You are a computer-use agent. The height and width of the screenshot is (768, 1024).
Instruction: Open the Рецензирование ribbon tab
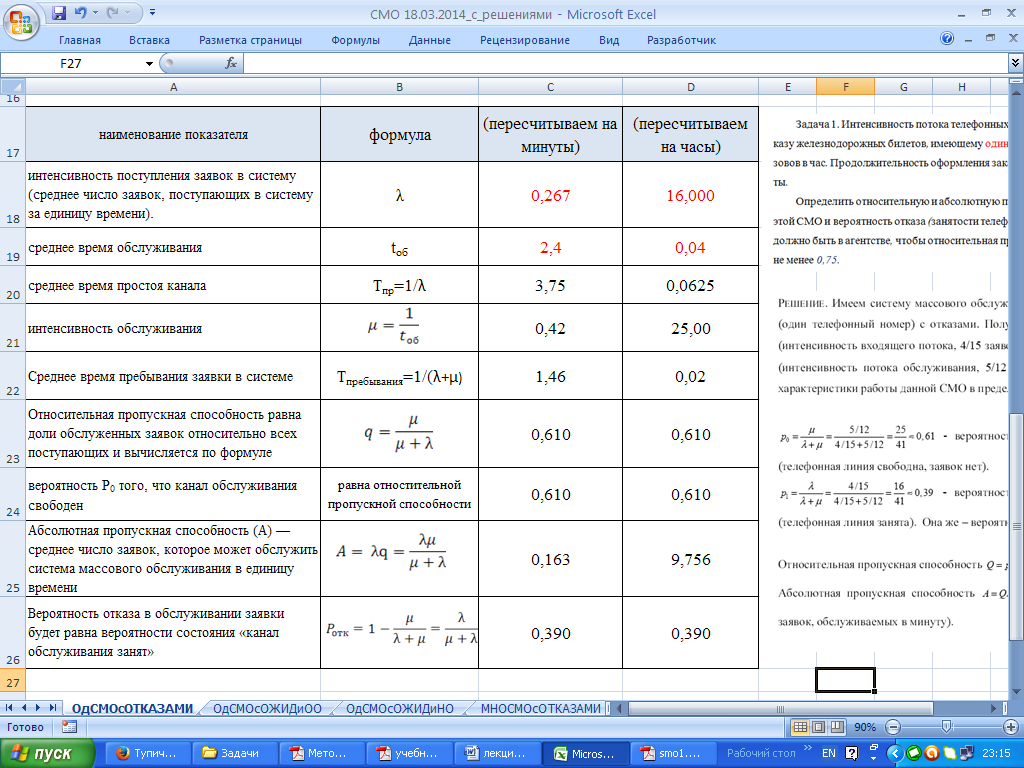click(x=524, y=40)
